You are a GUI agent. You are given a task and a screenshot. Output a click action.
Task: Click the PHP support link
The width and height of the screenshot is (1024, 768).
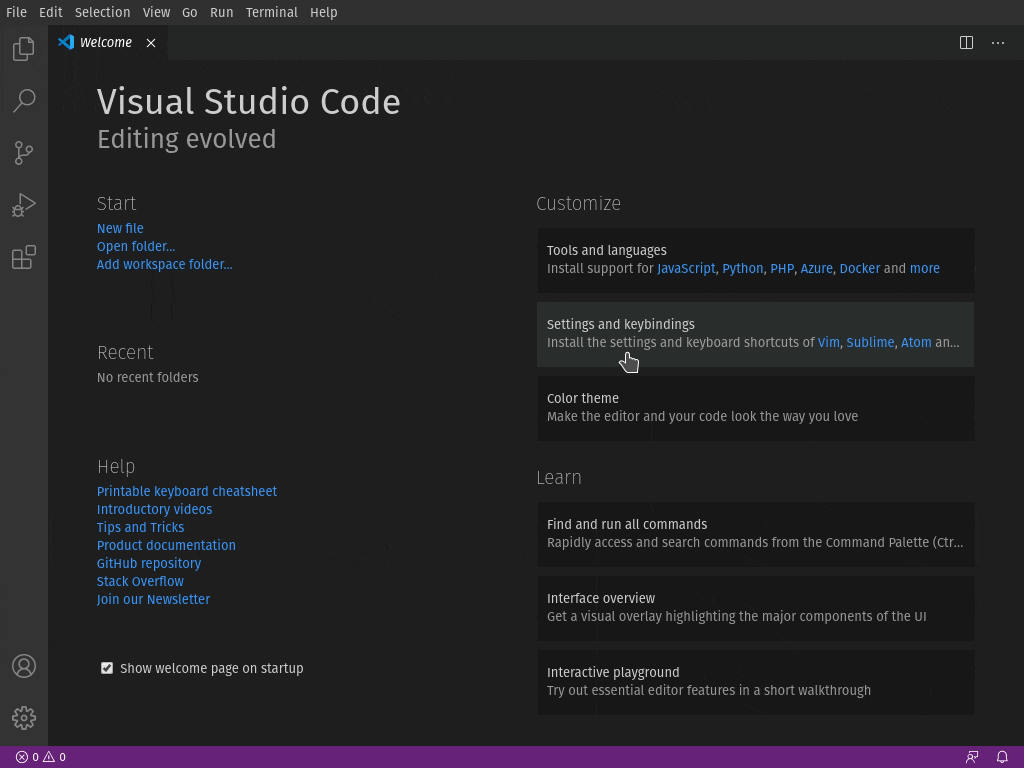click(x=782, y=268)
